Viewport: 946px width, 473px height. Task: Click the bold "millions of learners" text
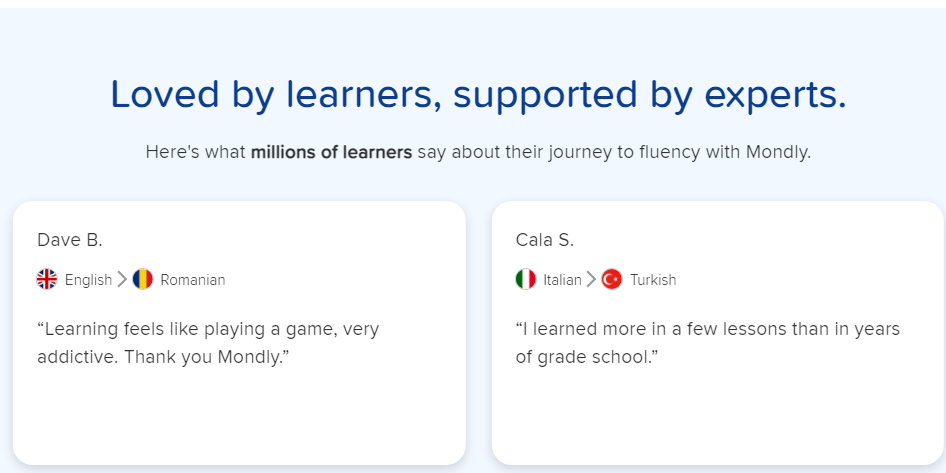coord(331,153)
